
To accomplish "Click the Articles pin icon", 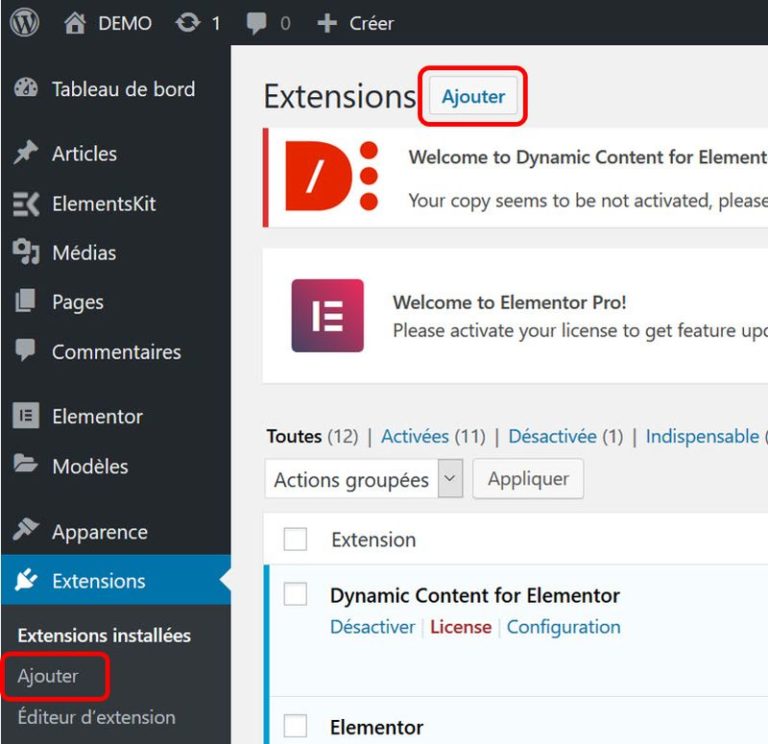I will coord(26,153).
